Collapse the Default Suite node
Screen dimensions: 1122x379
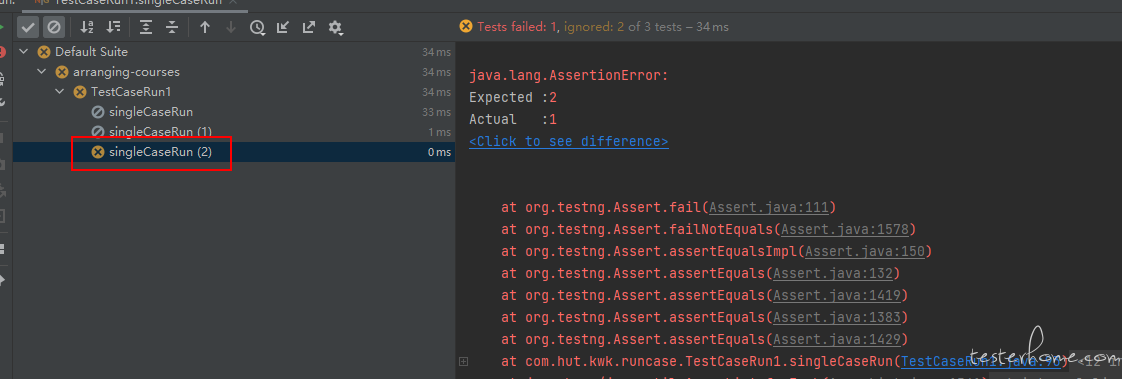(25, 51)
